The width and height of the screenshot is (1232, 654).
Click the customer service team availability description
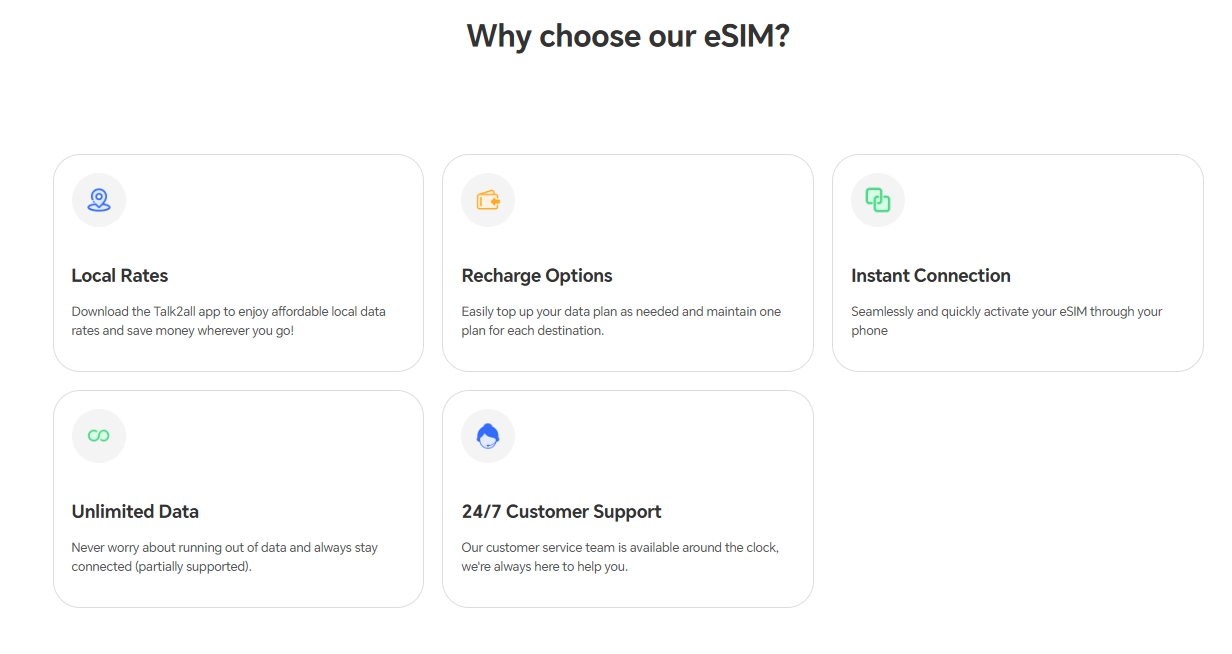620,548
